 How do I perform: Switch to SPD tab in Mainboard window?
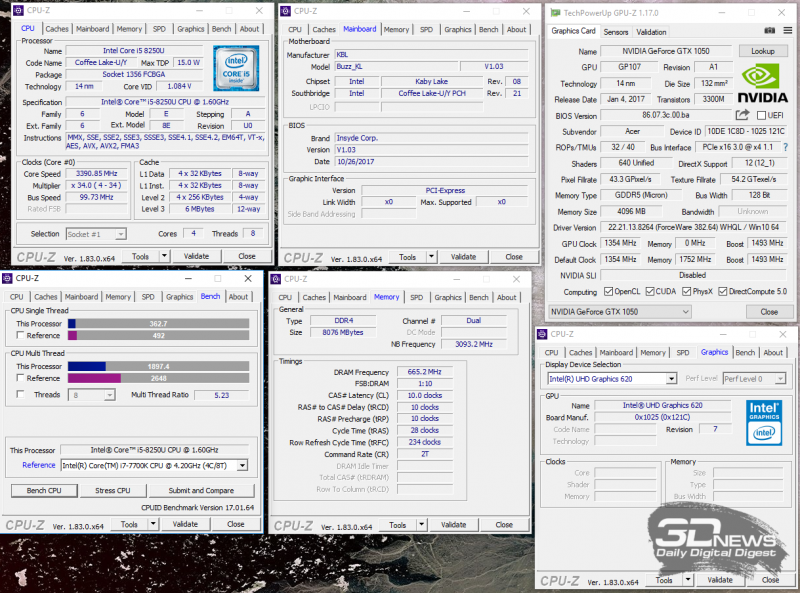[x=427, y=30]
